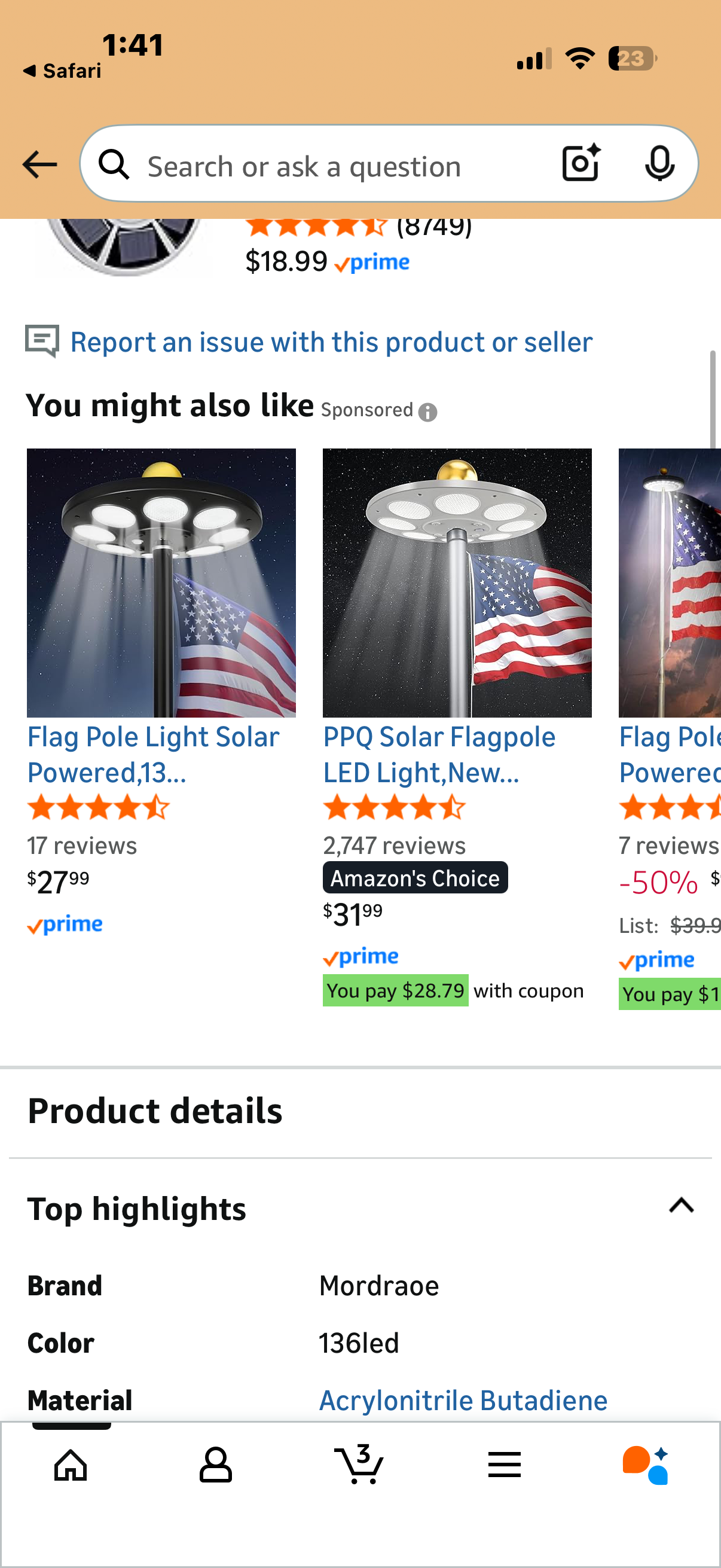
Task: Open the first flag pole light product image
Action: 161,583
